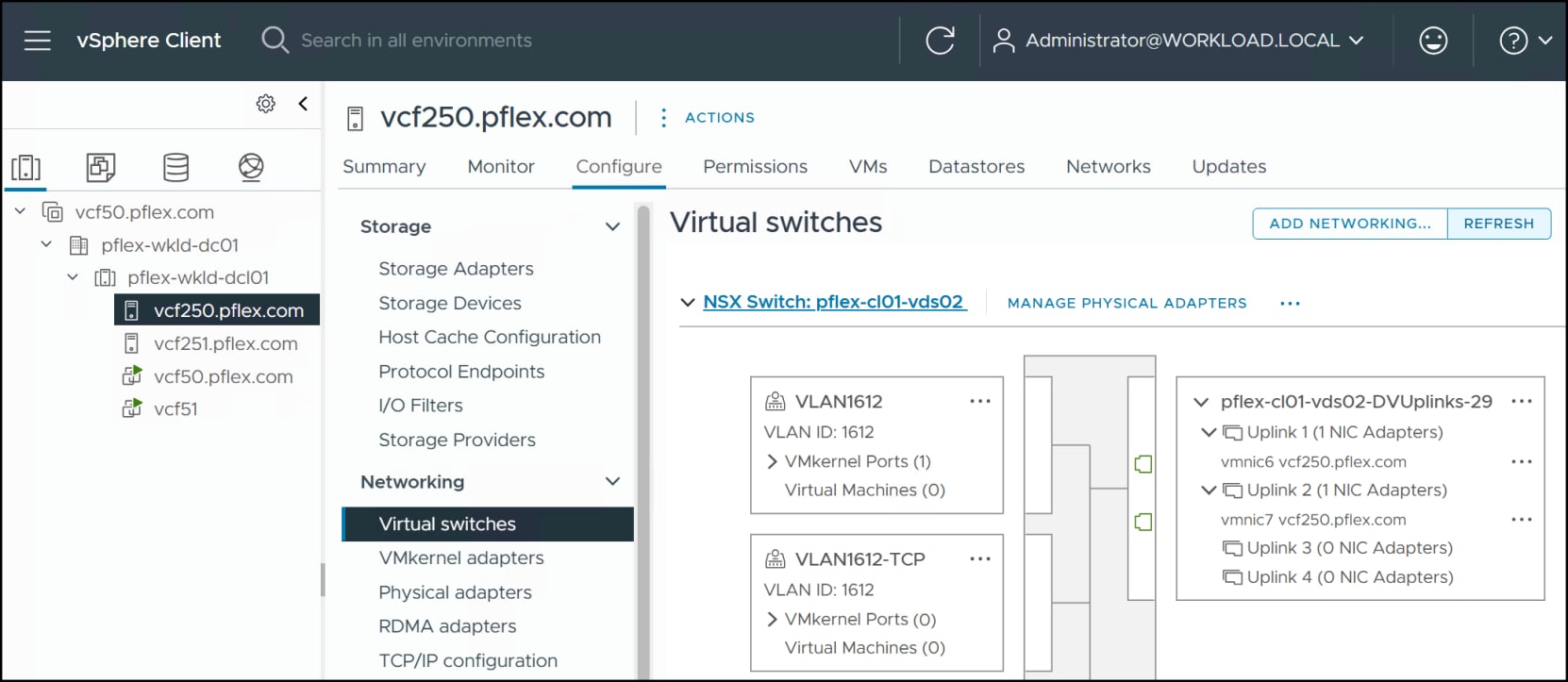Collapse Uplink 1 (1 NIC Adapters)
Image resolution: width=1568 pixels, height=682 pixels.
tap(1209, 432)
